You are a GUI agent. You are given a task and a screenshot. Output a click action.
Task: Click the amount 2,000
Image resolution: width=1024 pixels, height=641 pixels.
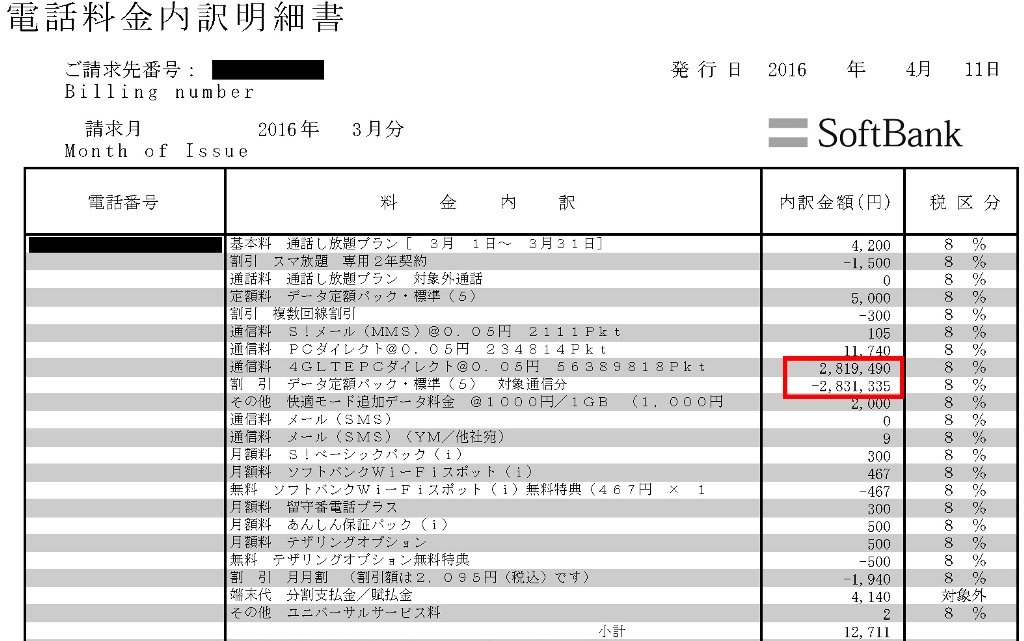(871, 404)
